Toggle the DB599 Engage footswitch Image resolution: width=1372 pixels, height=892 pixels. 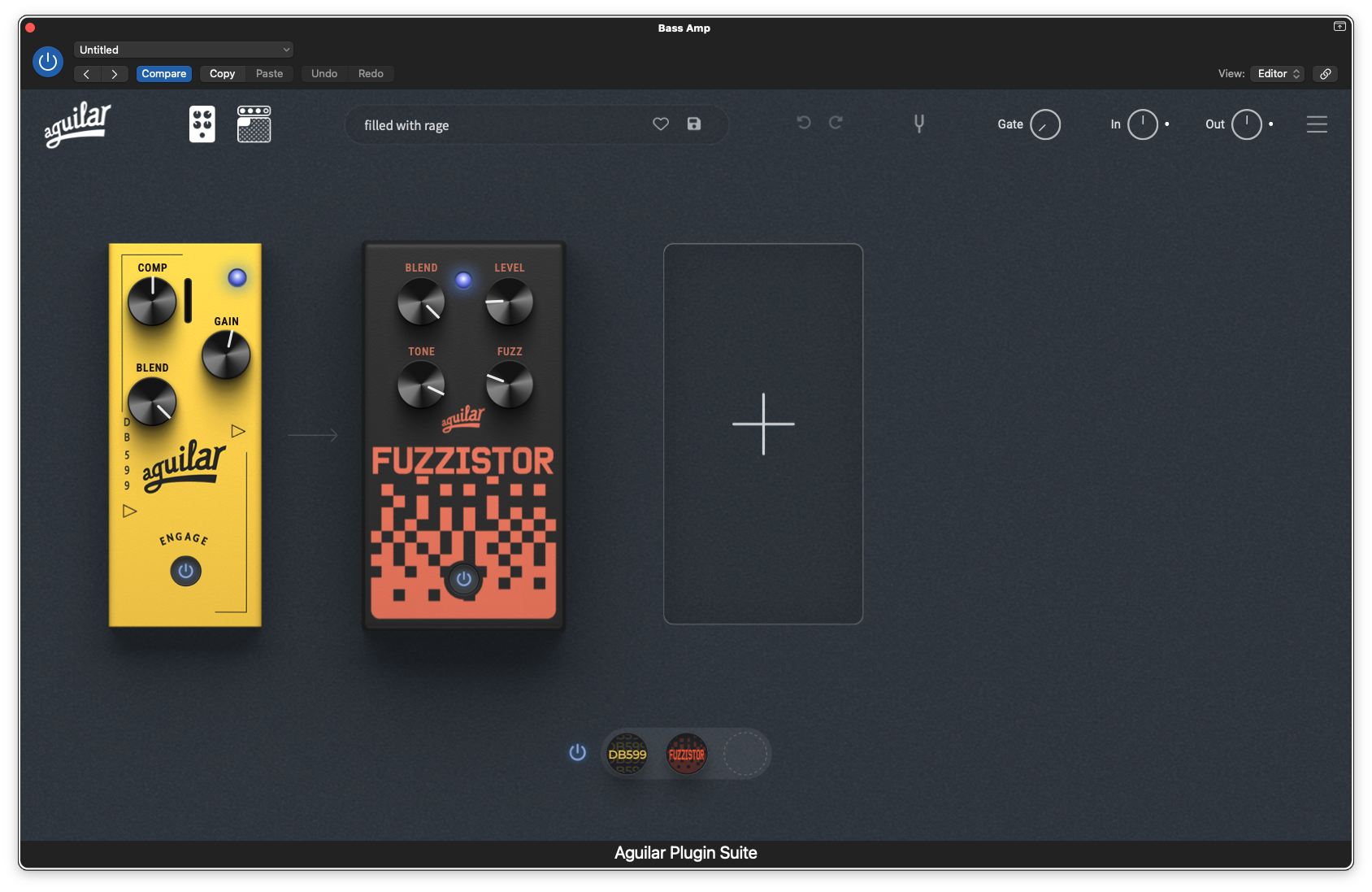point(185,571)
